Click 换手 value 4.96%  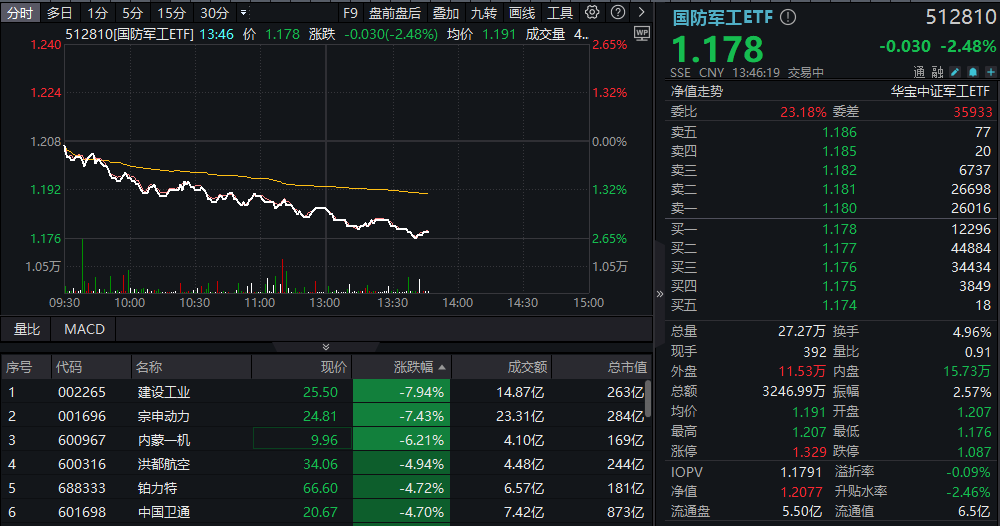point(972,332)
